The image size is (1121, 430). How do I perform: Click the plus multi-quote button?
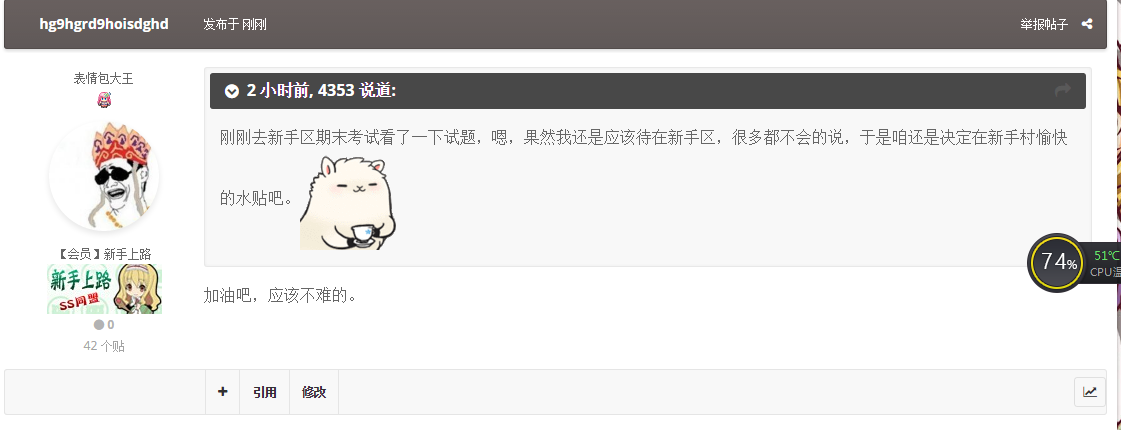pyautogui.click(x=222, y=391)
